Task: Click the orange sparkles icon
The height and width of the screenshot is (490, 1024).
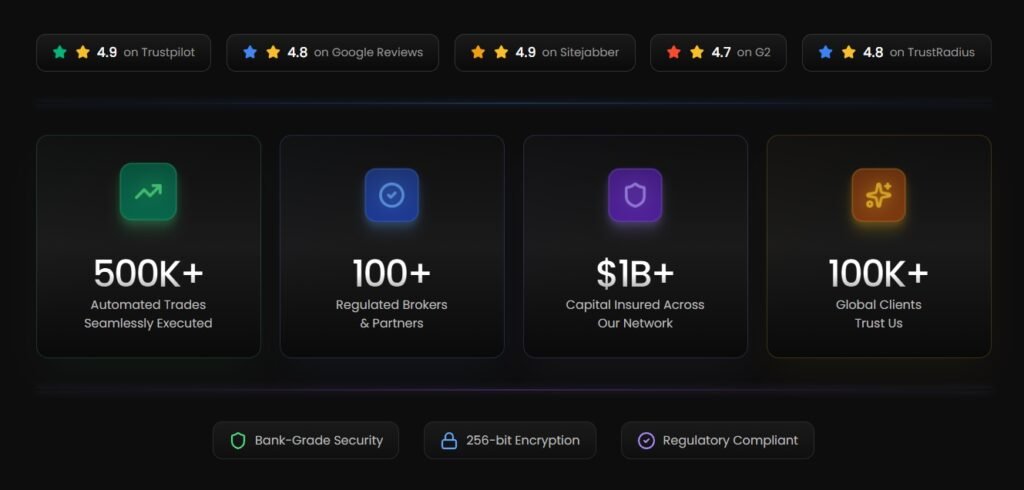Action: [879, 195]
